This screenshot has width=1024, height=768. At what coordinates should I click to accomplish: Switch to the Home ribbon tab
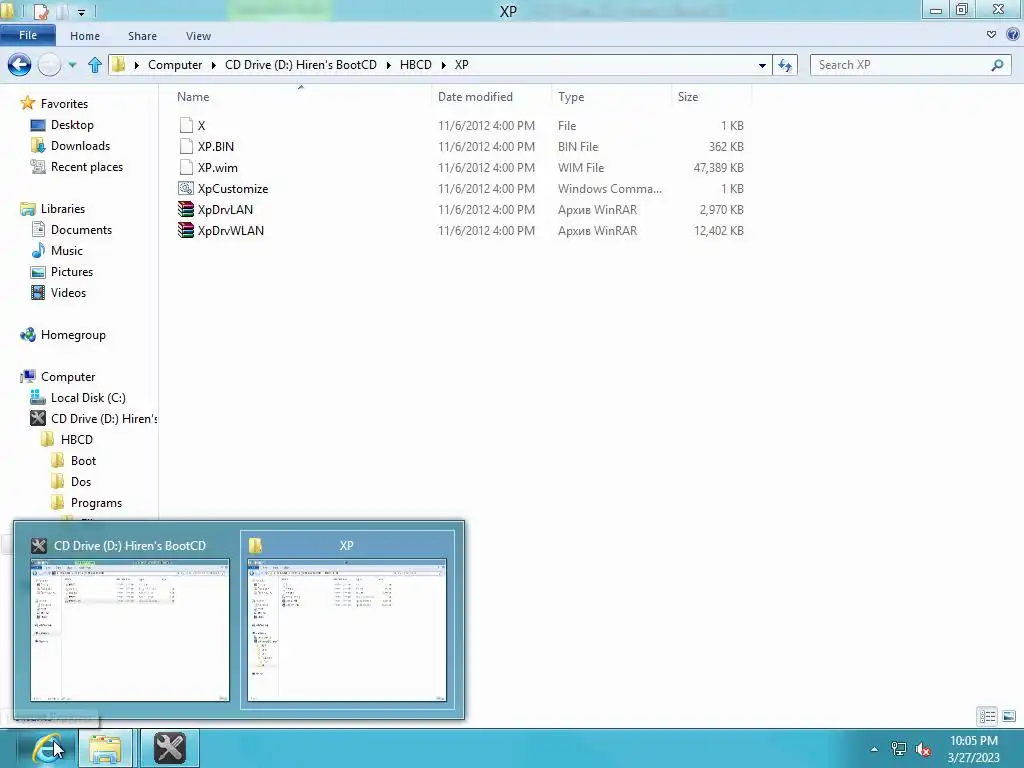85,36
